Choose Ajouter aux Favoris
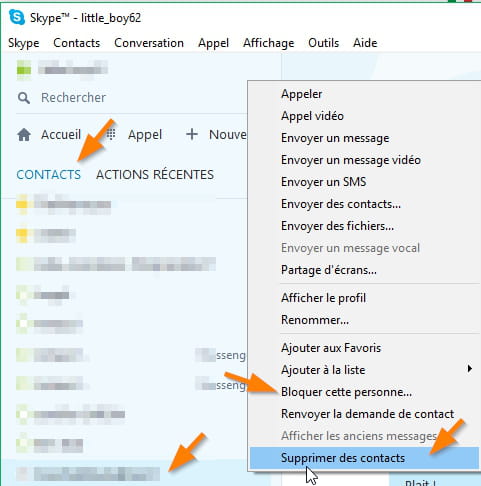The height and width of the screenshot is (486, 481). point(331,348)
